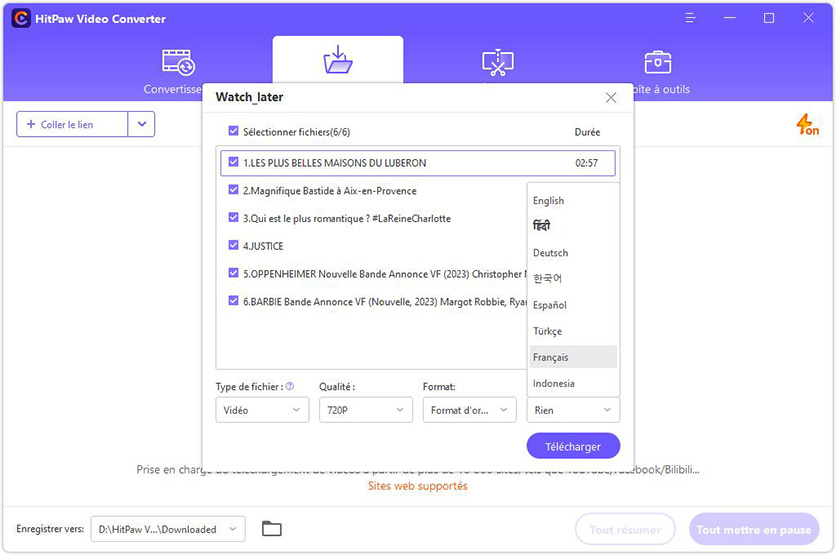
Task: Choose English from the language list
Action: pos(573,200)
